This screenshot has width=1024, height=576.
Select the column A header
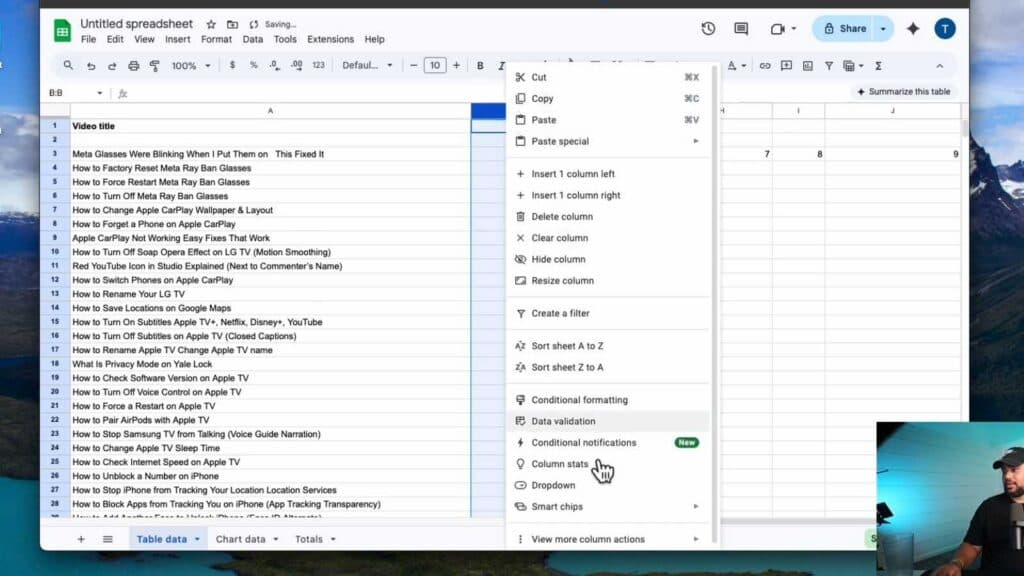click(x=270, y=111)
